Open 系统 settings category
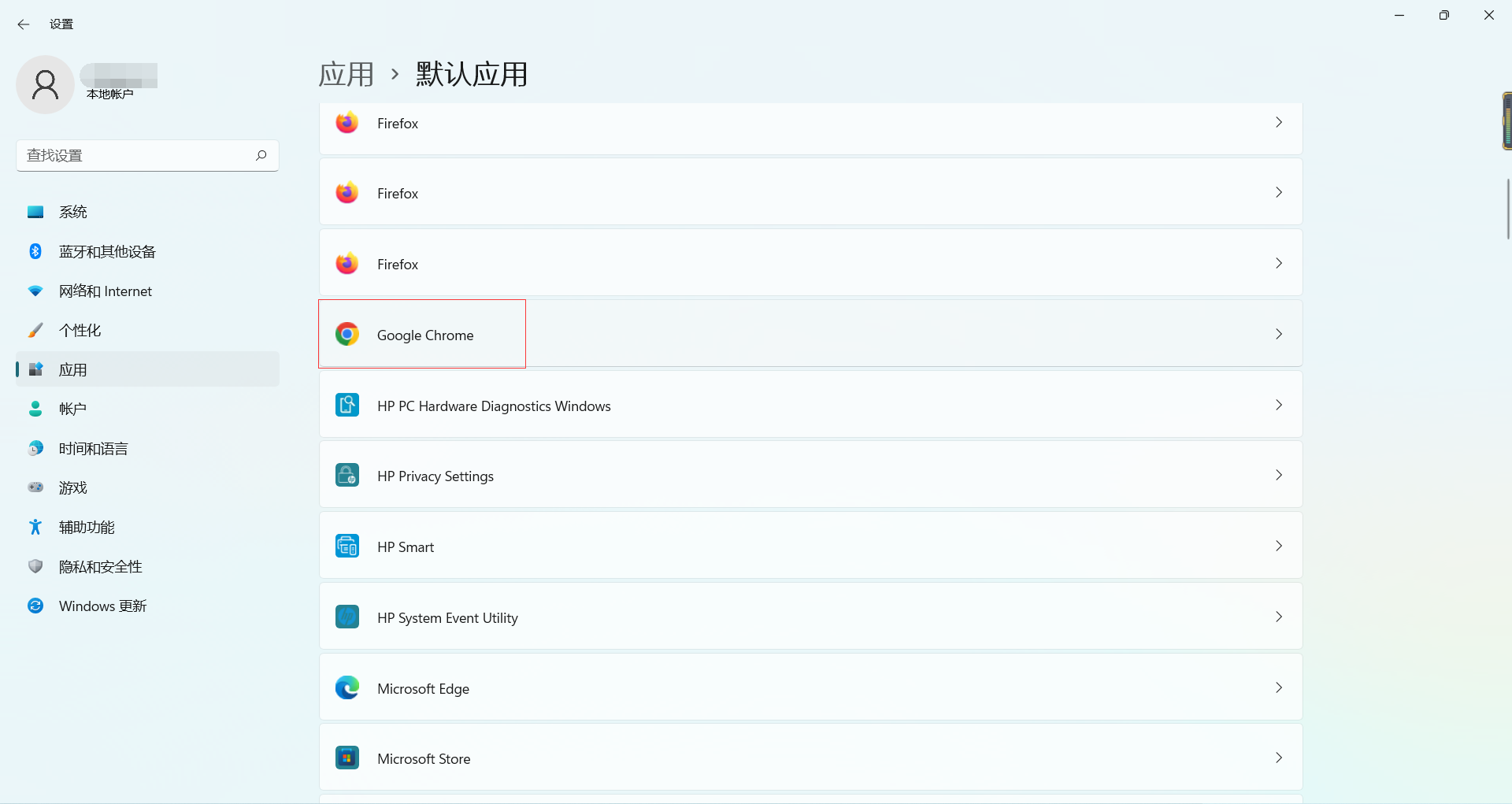 coord(147,212)
